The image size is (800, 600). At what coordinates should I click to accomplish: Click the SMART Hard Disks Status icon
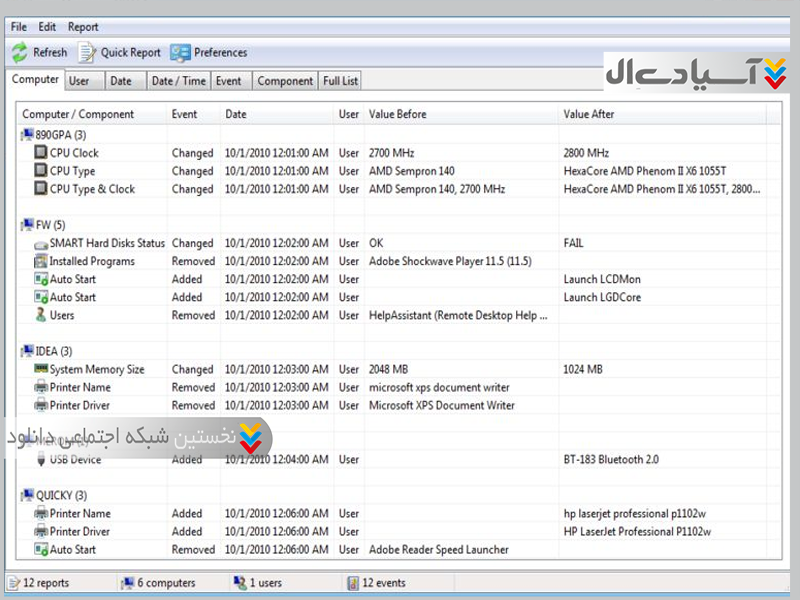(x=40, y=243)
